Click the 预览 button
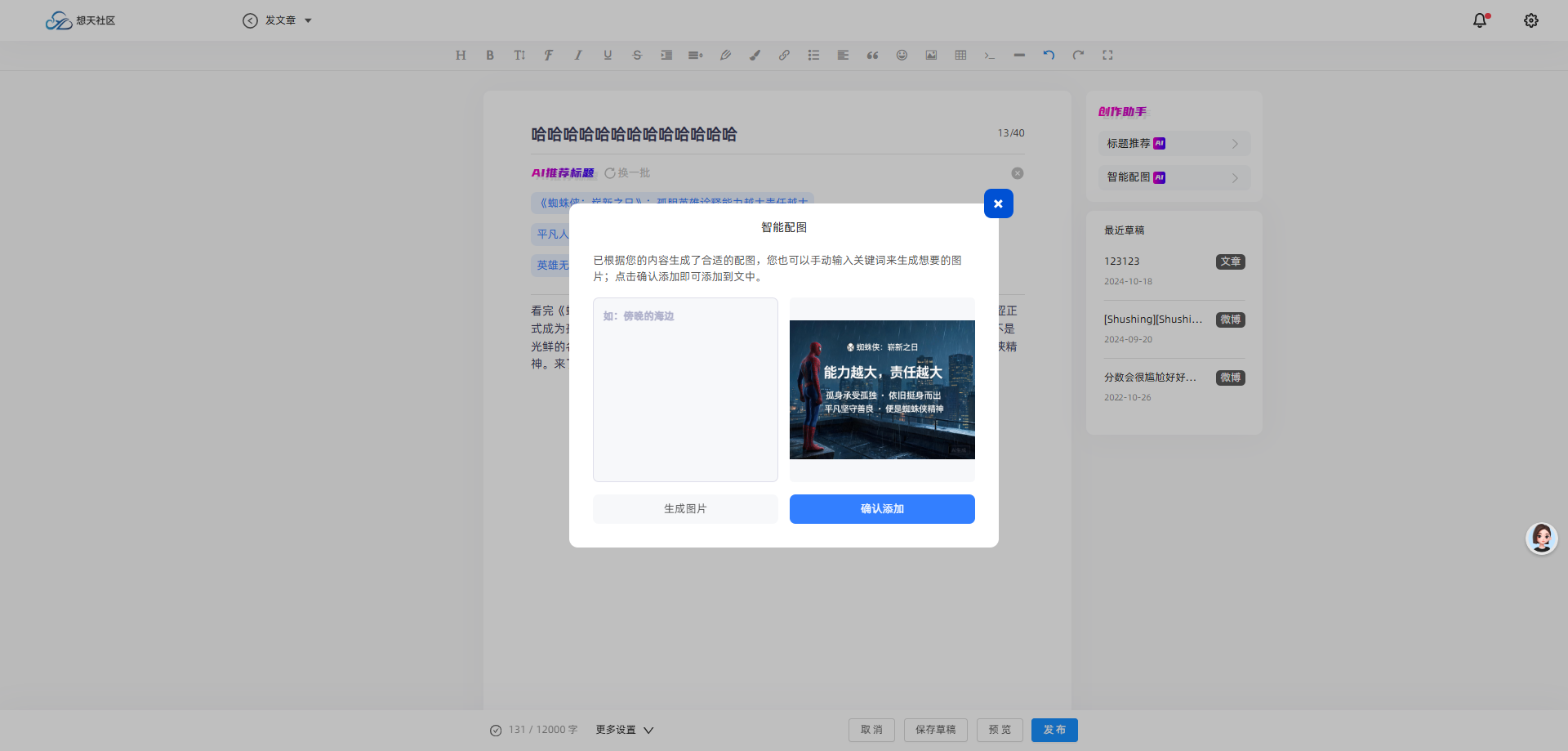The height and width of the screenshot is (751, 1568). pyautogui.click(x=1000, y=730)
